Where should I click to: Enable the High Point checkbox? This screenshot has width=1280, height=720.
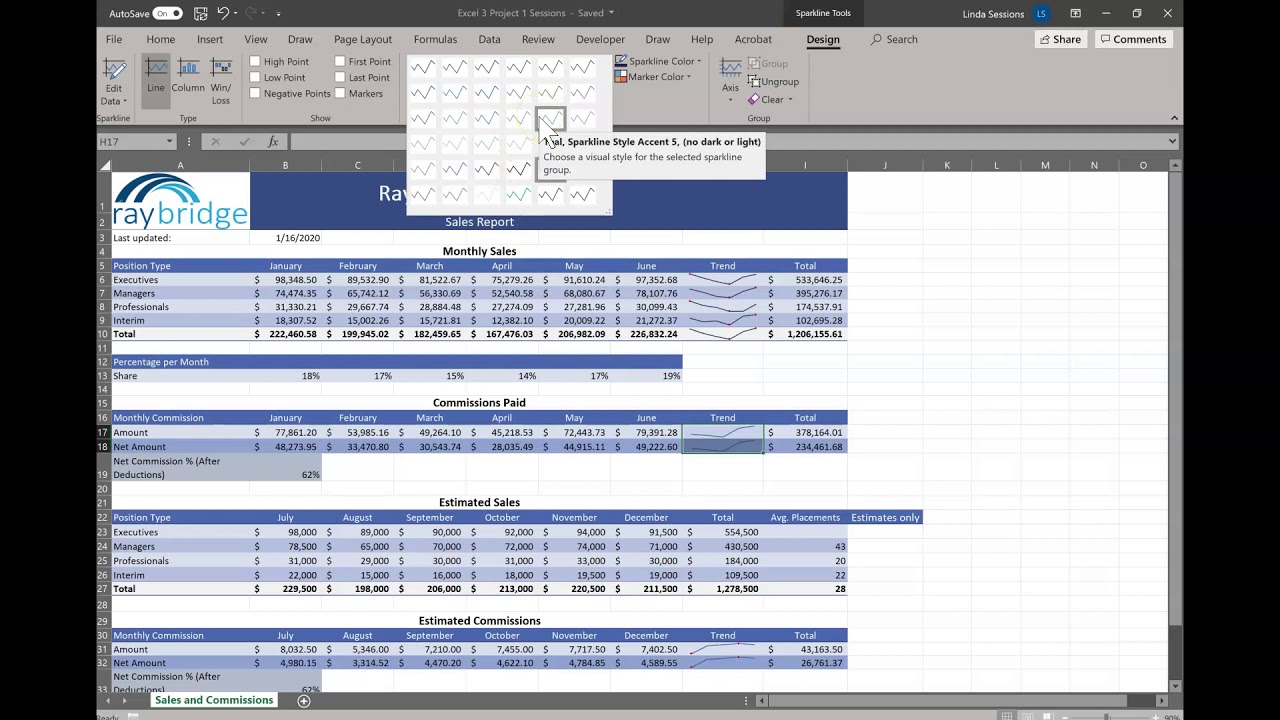(x=255, y=61)
